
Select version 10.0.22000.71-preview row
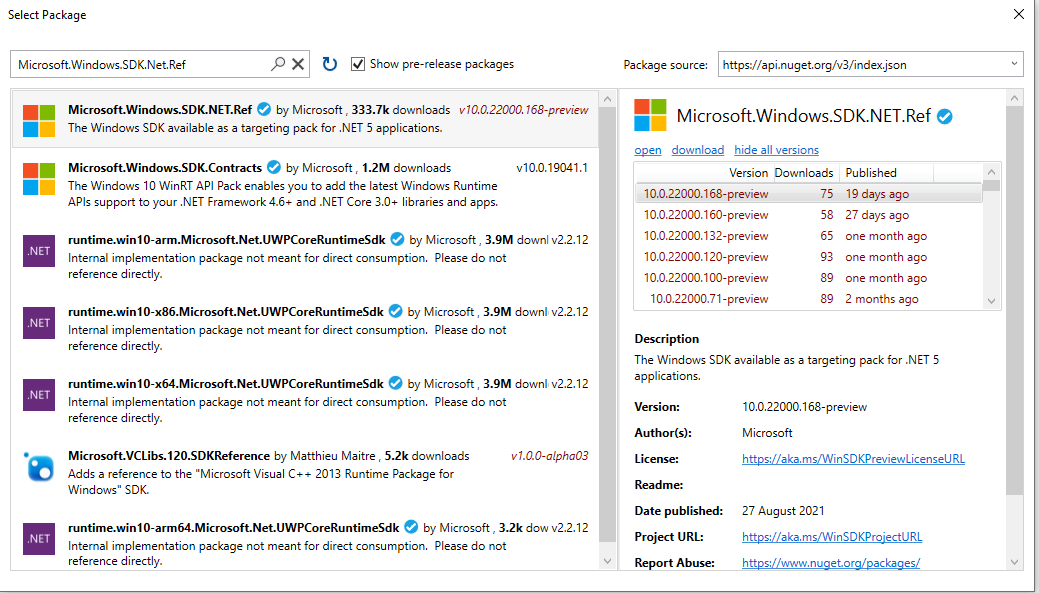point(808,299)
